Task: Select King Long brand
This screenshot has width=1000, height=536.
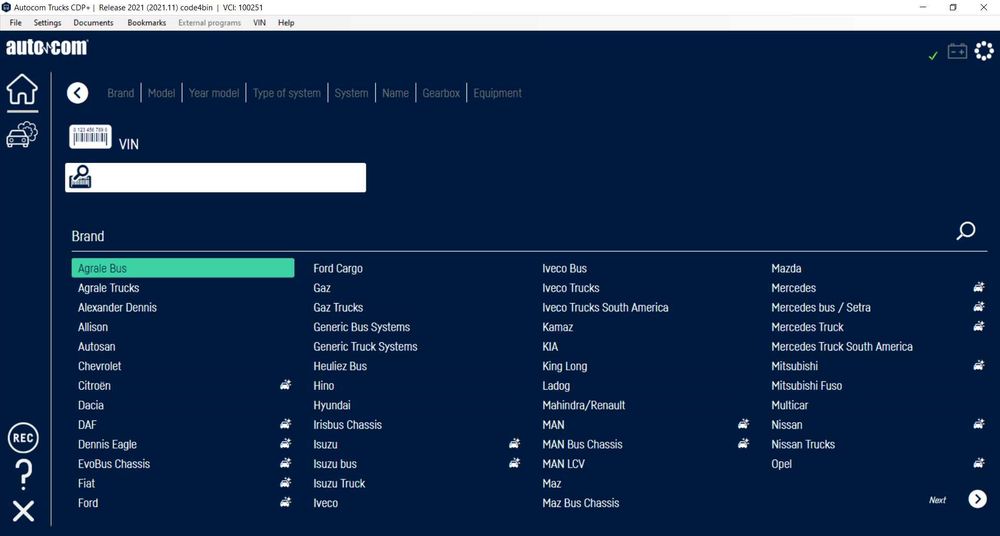Action: pos(564,366)
